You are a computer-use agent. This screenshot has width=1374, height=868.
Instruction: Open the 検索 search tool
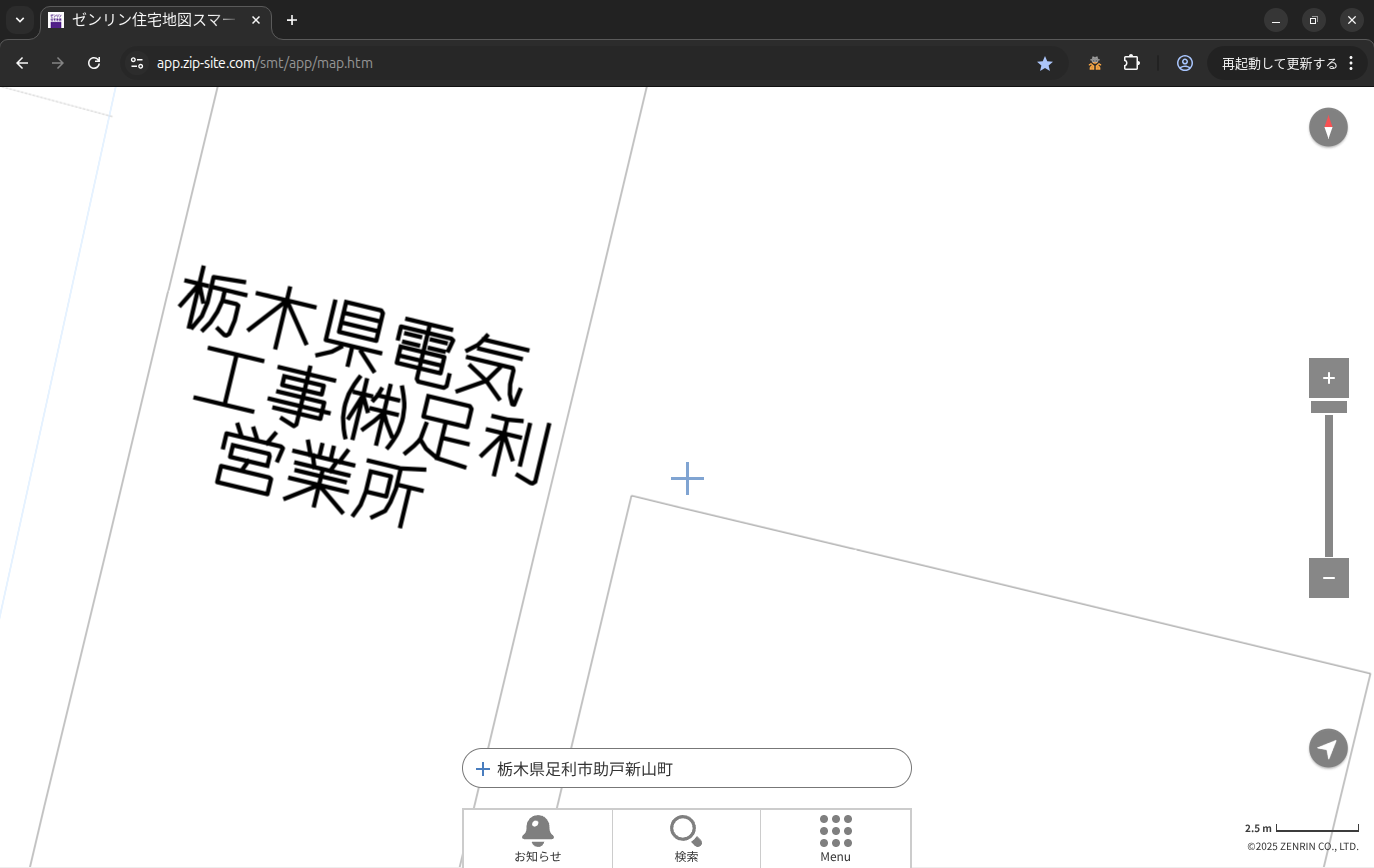686,838
